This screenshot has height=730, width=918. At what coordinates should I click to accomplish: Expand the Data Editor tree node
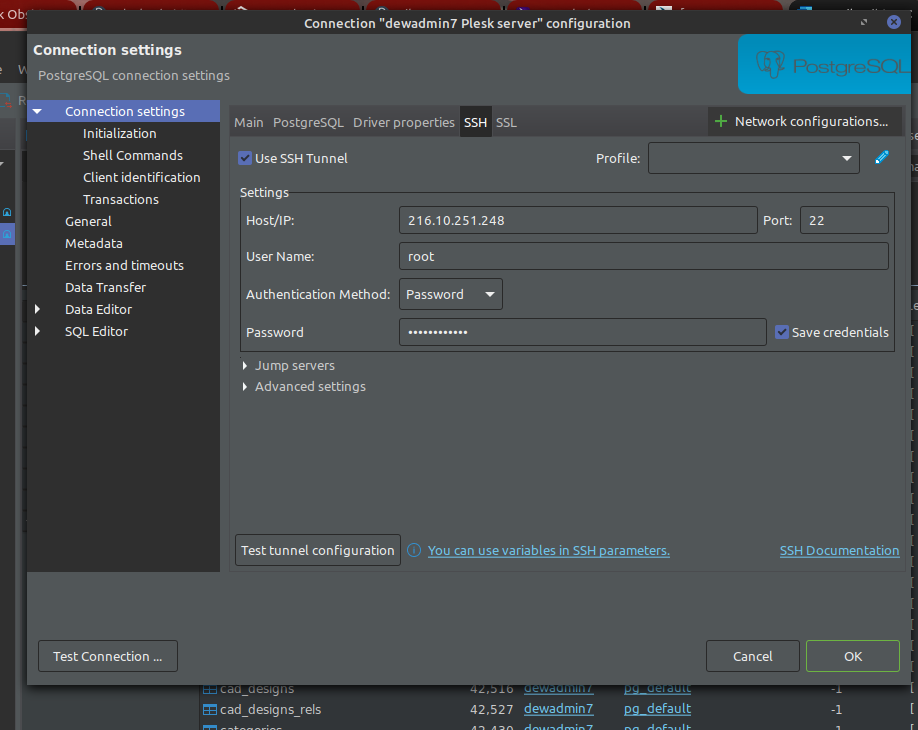click(x=38, y=310)
